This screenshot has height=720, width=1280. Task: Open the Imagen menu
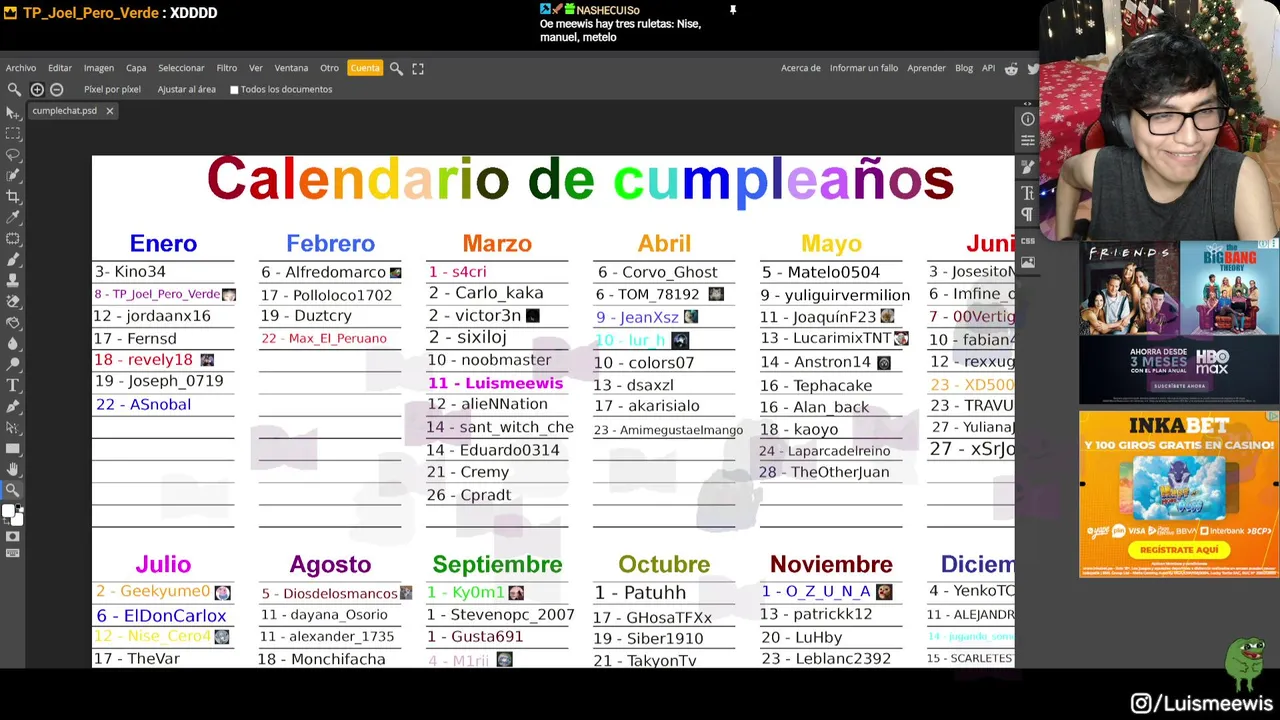click(98, 68)
